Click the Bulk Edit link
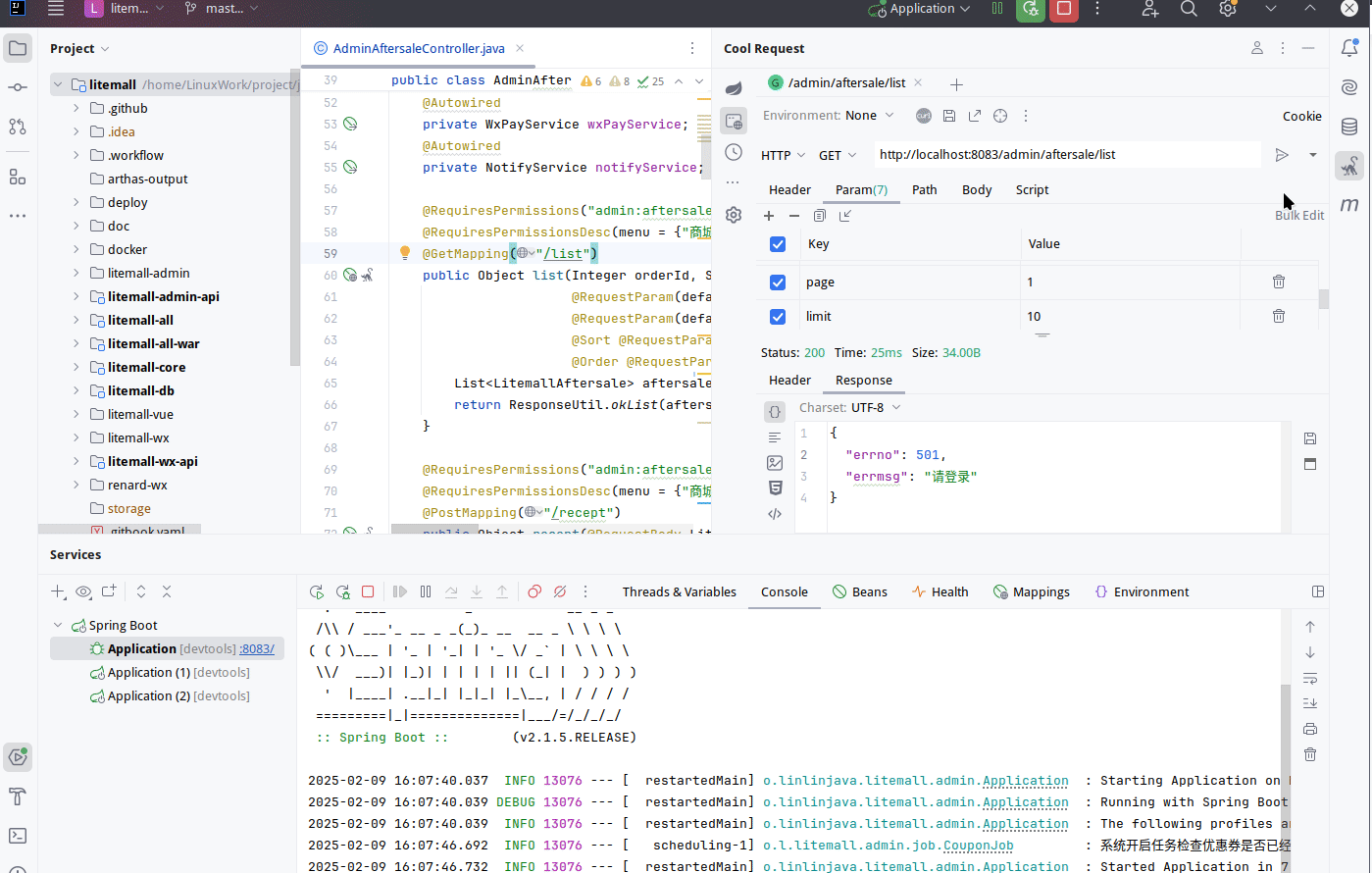This screenshot has height=873, width=1372. 1299,215
